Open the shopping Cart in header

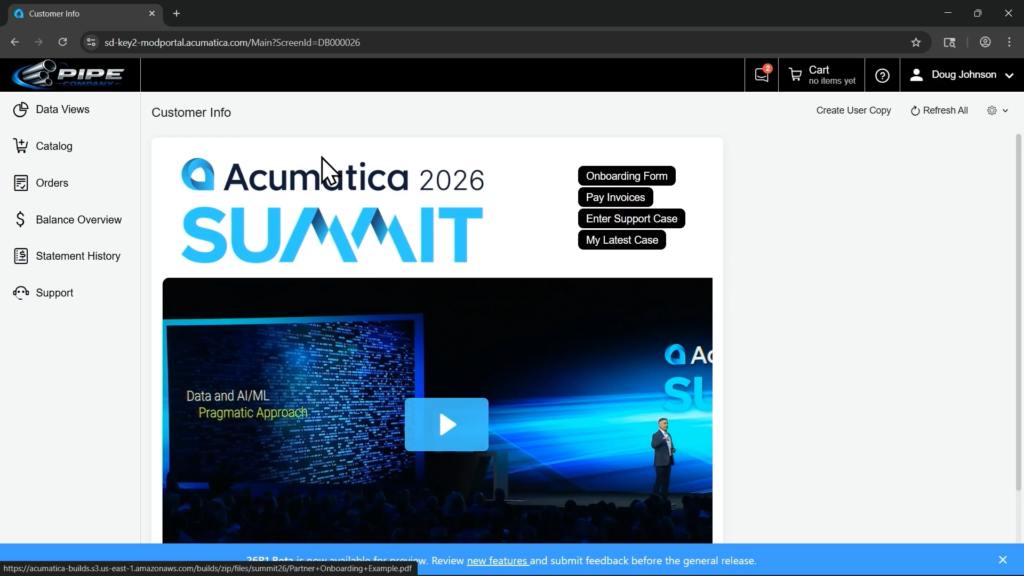click(822, 75)
